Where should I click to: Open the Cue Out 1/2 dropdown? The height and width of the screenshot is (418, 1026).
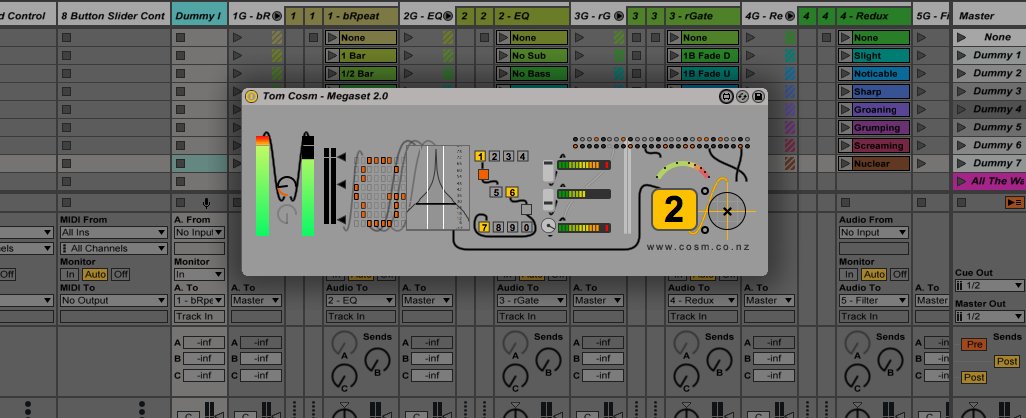pyautogui.click(x=989, y=286)
